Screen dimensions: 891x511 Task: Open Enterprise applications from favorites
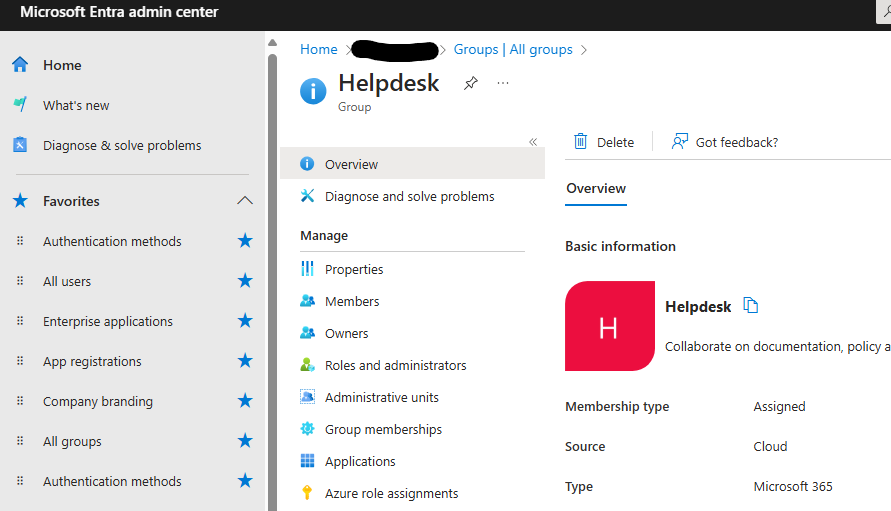click(x=108, y=322)
